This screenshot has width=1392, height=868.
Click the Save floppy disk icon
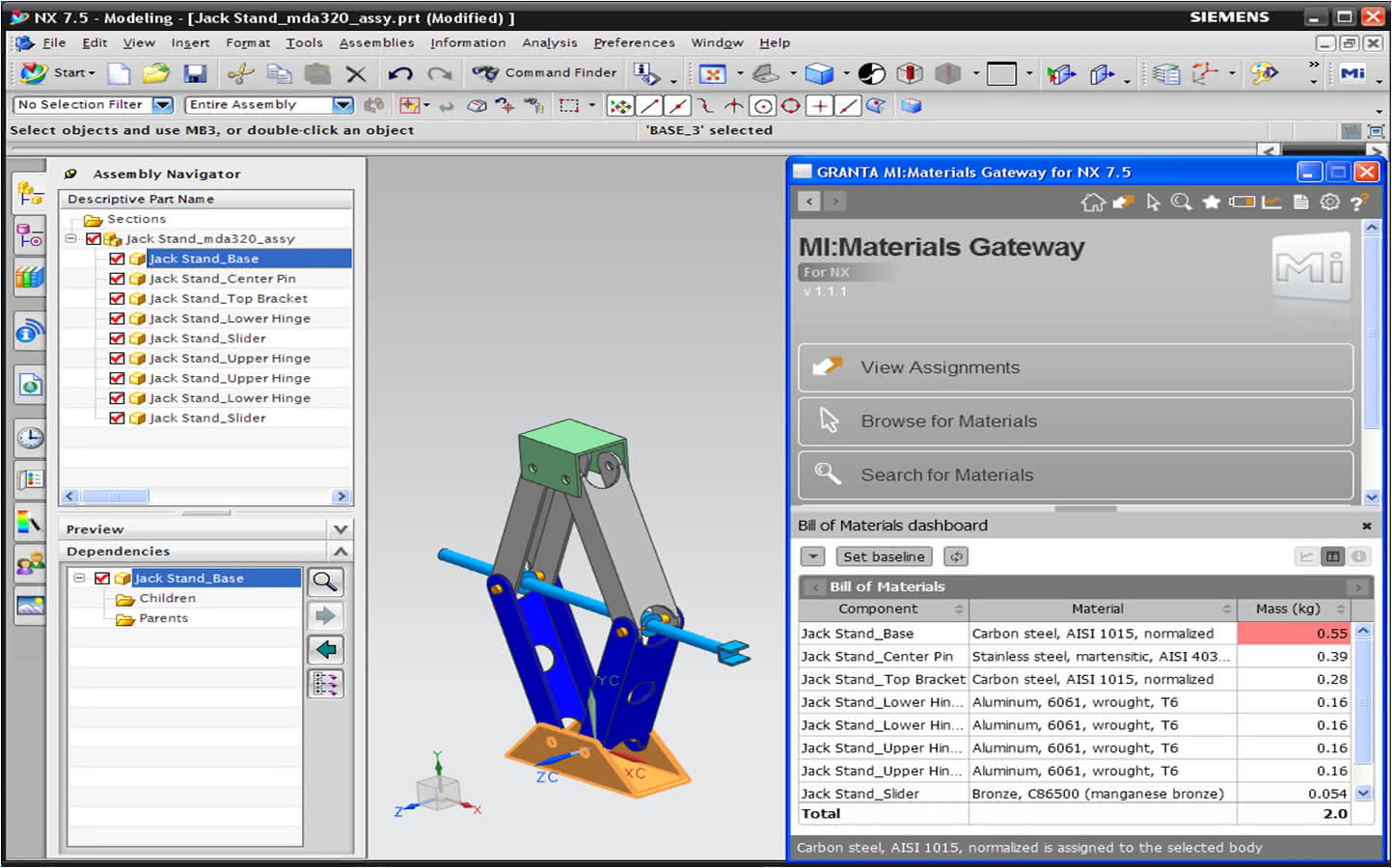pyautogui.click(x=195, y=73)
